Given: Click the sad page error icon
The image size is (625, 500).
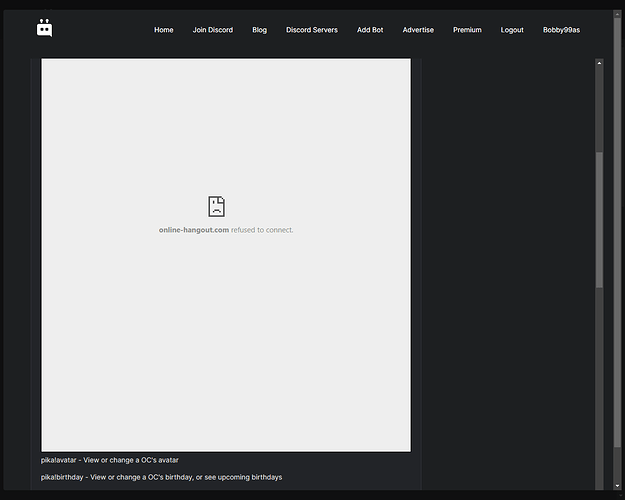Looking at the screenshot, I should point(216,206).
